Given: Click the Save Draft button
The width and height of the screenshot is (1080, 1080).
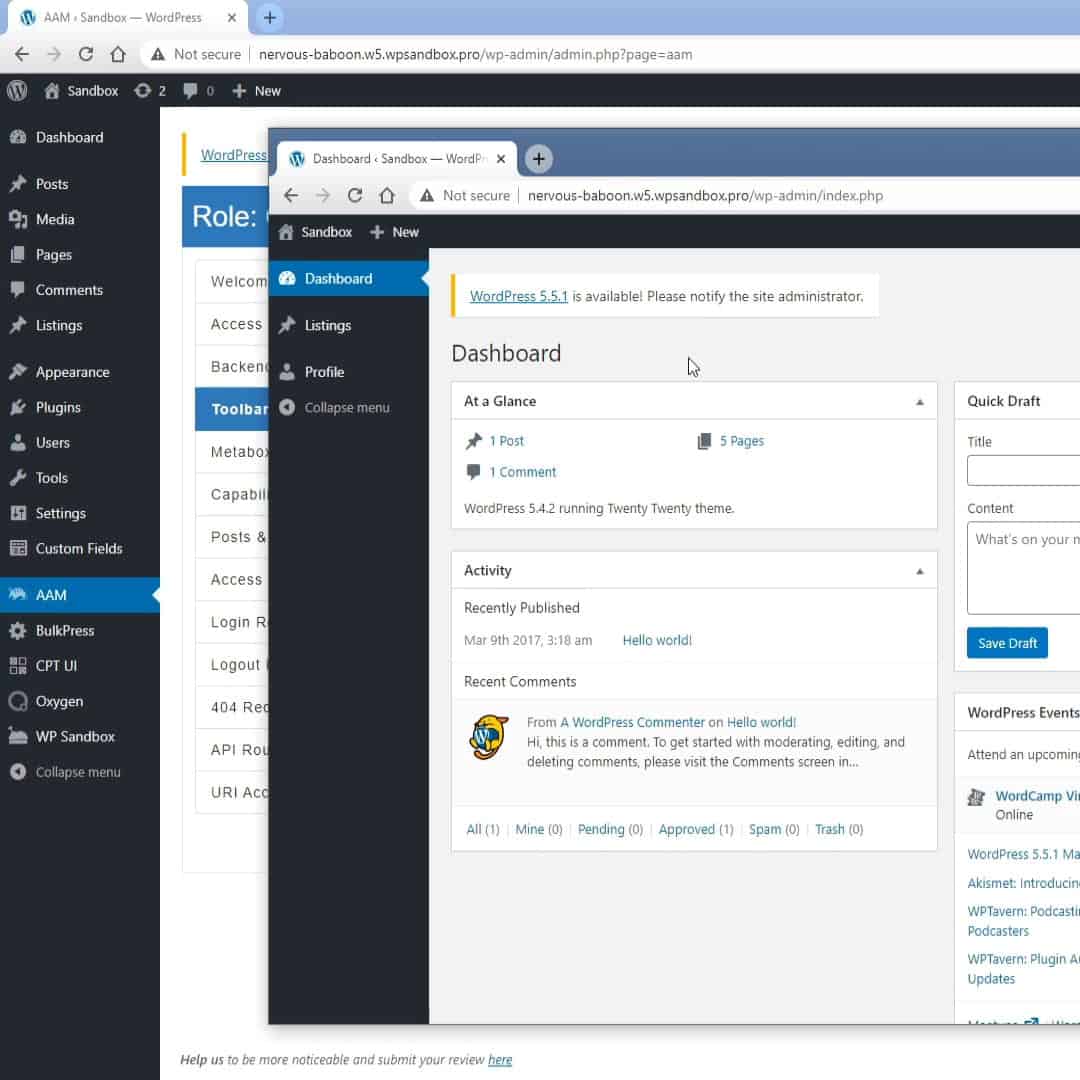Looking at the screenshot, I should pos(1007,643).
